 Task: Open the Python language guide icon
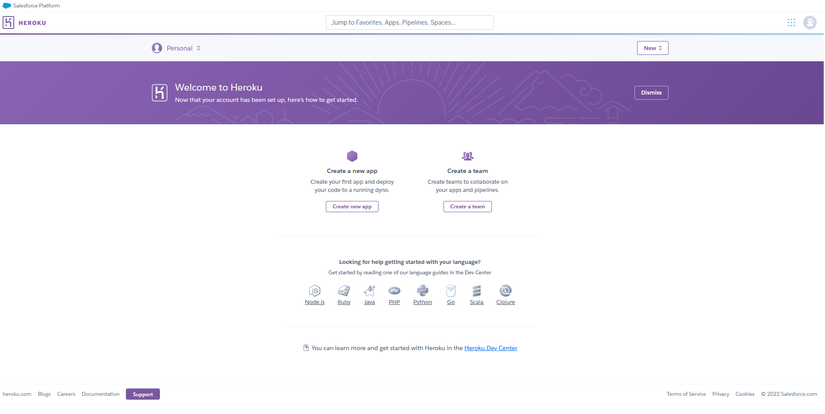point(422,291)
